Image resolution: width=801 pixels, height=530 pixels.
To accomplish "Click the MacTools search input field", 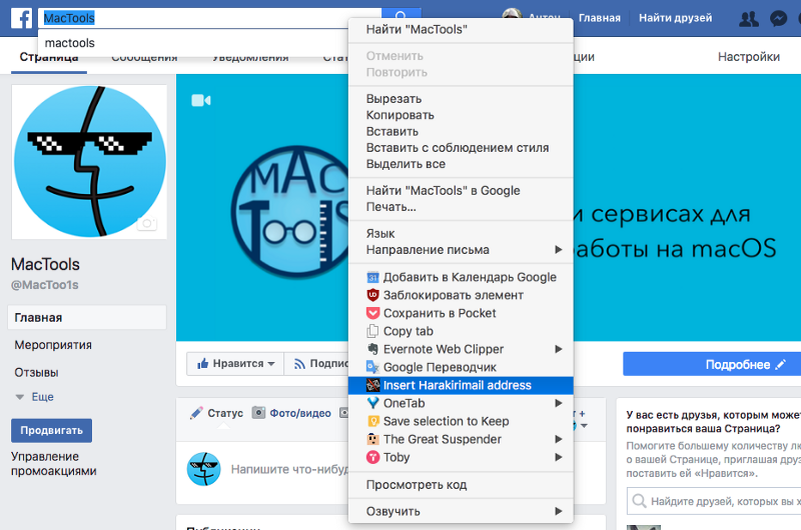I will point(210,18).
